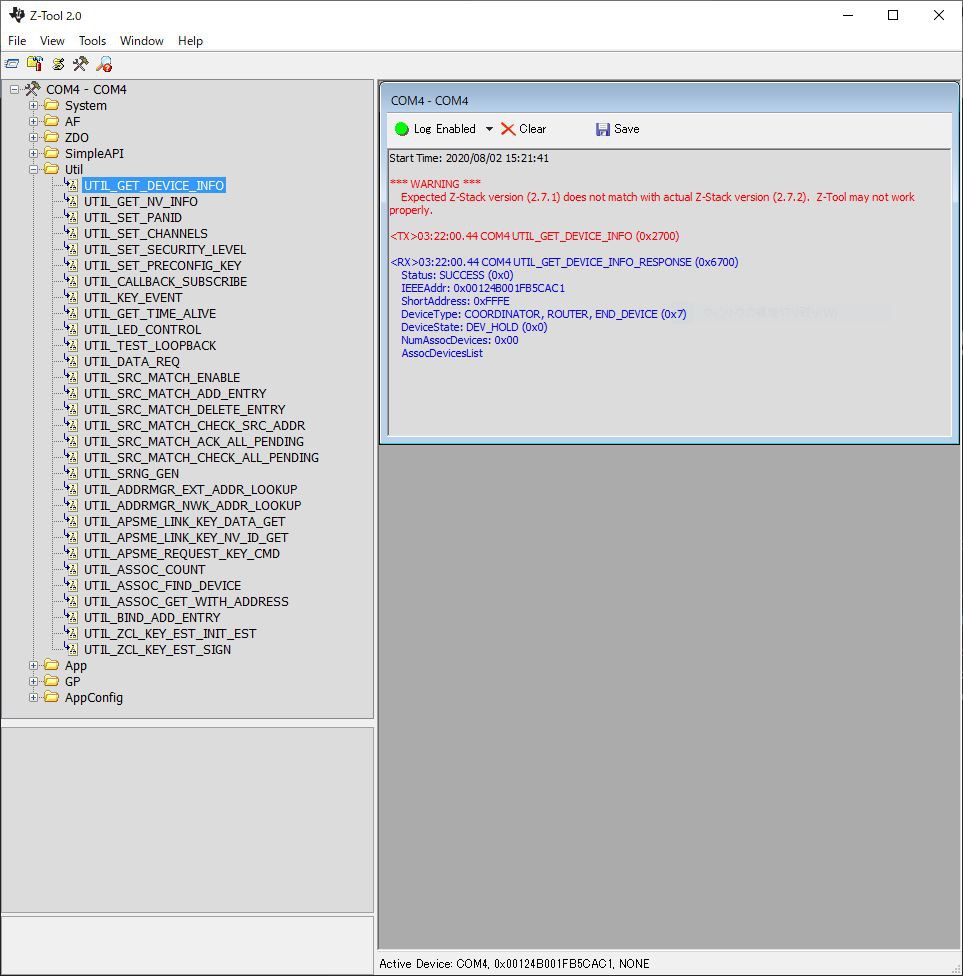Open the Window menu
Viewport: 963px width, 976px height.
(x=141, y=40)
